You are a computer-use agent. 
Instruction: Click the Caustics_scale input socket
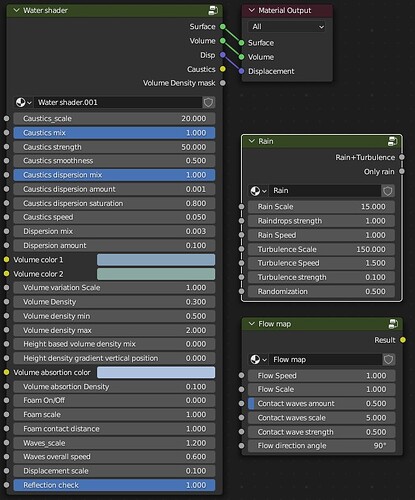tap(6, 118)
